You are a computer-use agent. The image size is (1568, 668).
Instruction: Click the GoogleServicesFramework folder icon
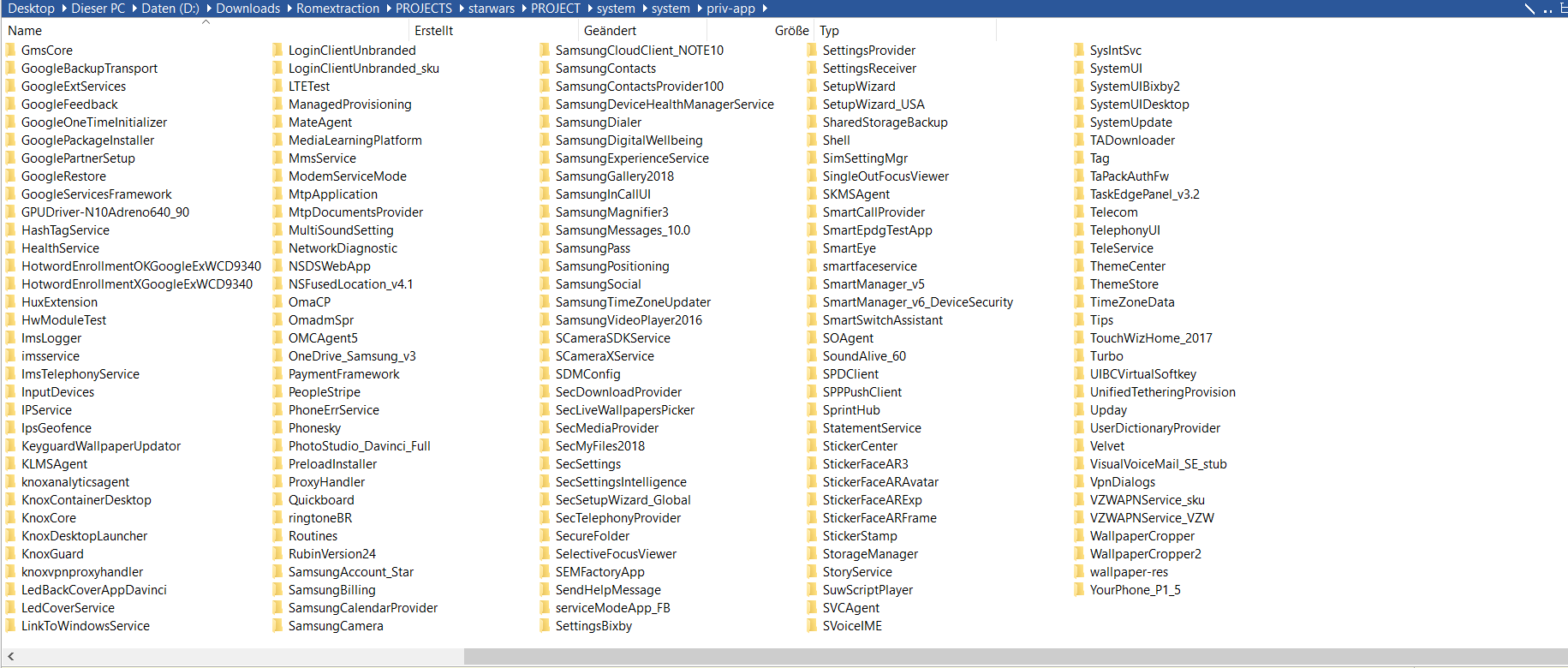pyautogui.click(x=10, y=194)
